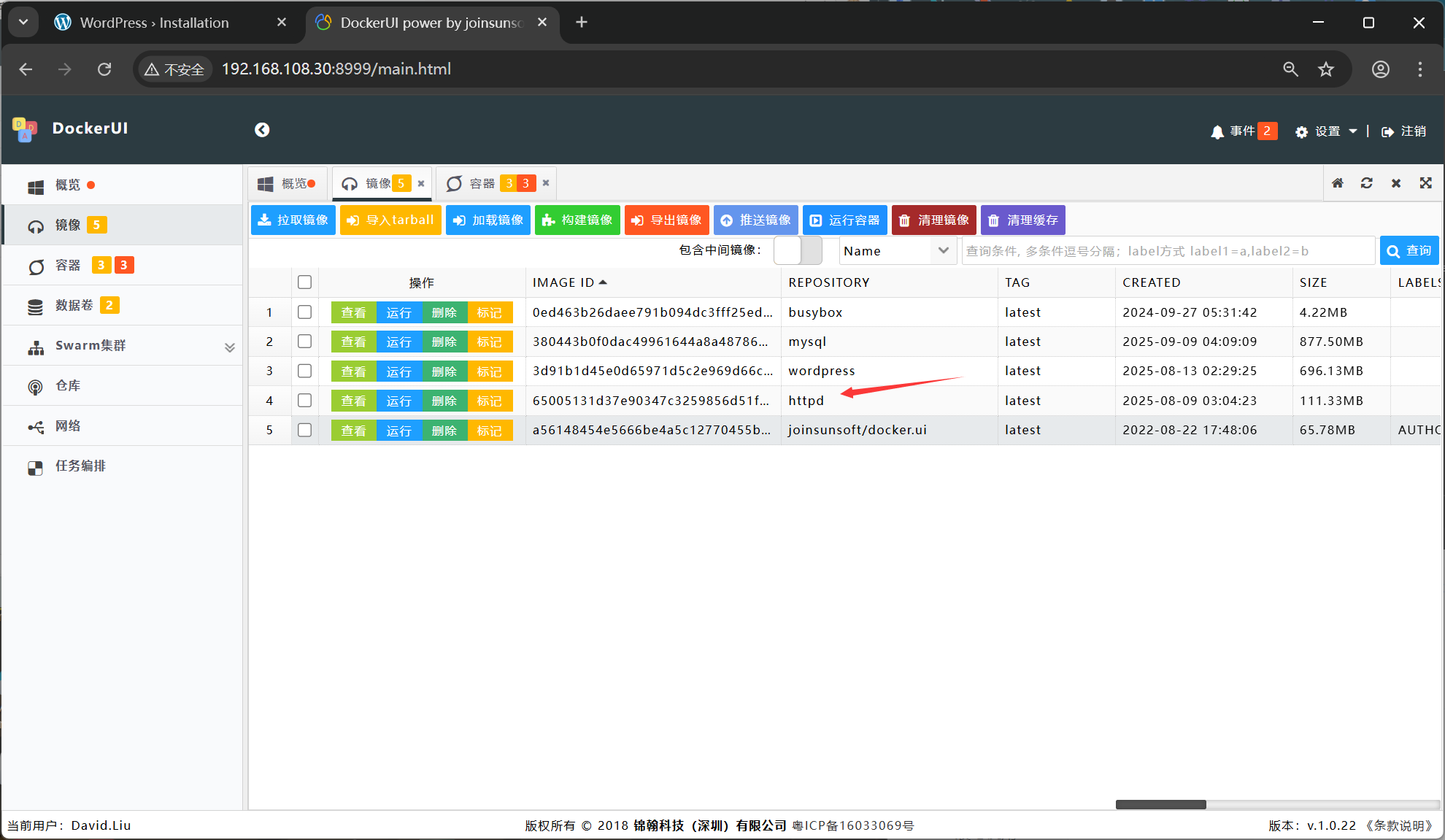Click the 导入tarball button

[x=390, y=220]
